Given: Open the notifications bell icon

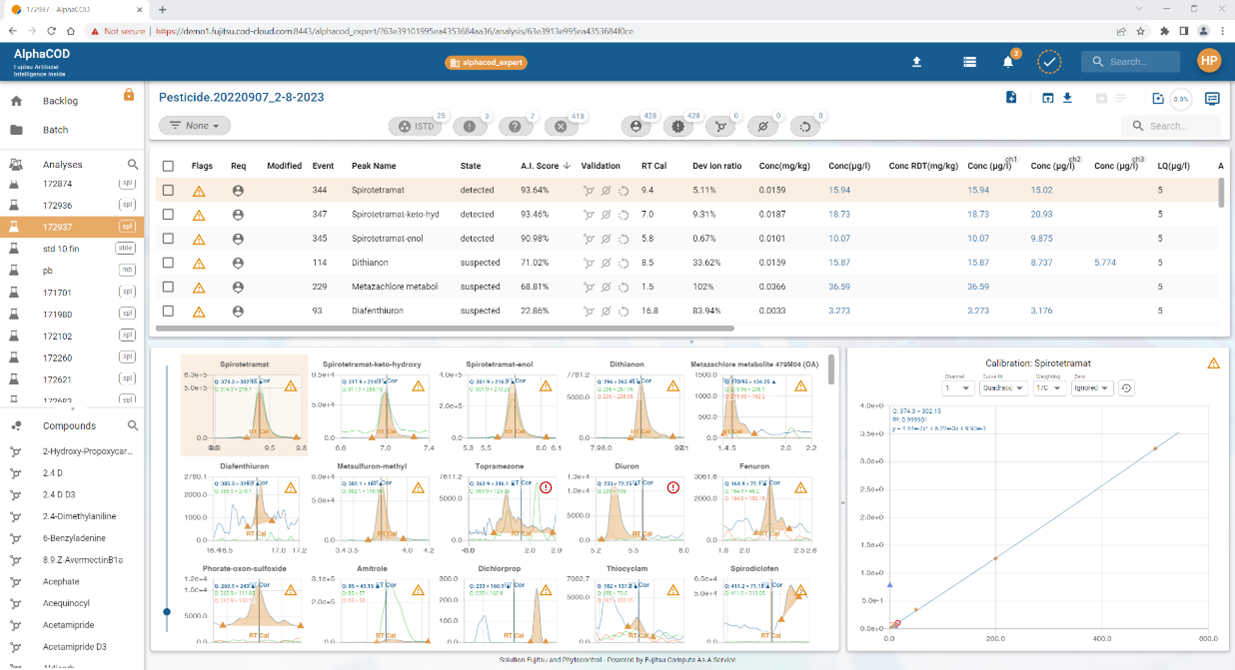Looking at the screenshot, I should pyautogui.click(x=1008, y=62).
